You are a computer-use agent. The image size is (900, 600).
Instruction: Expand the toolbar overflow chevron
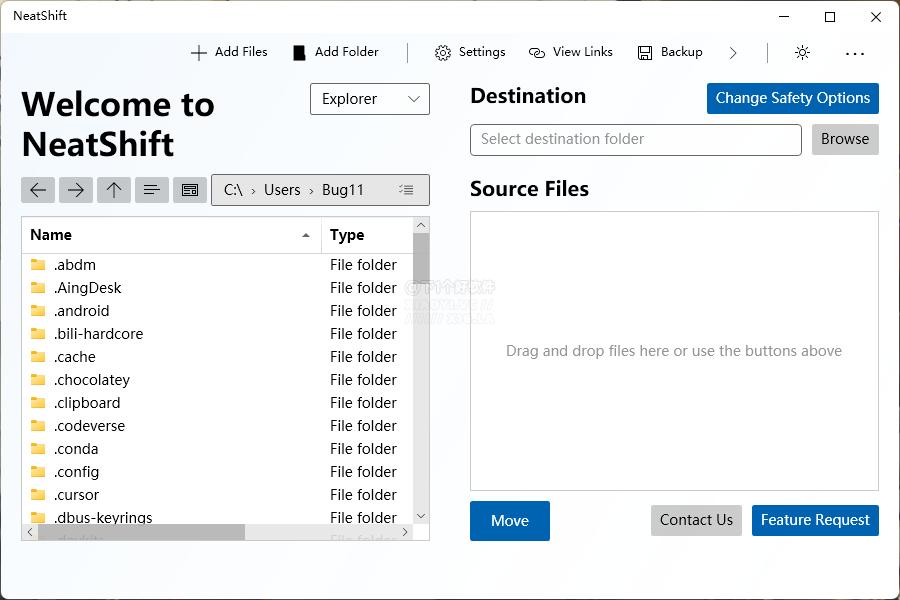click(x=733, y=53)
